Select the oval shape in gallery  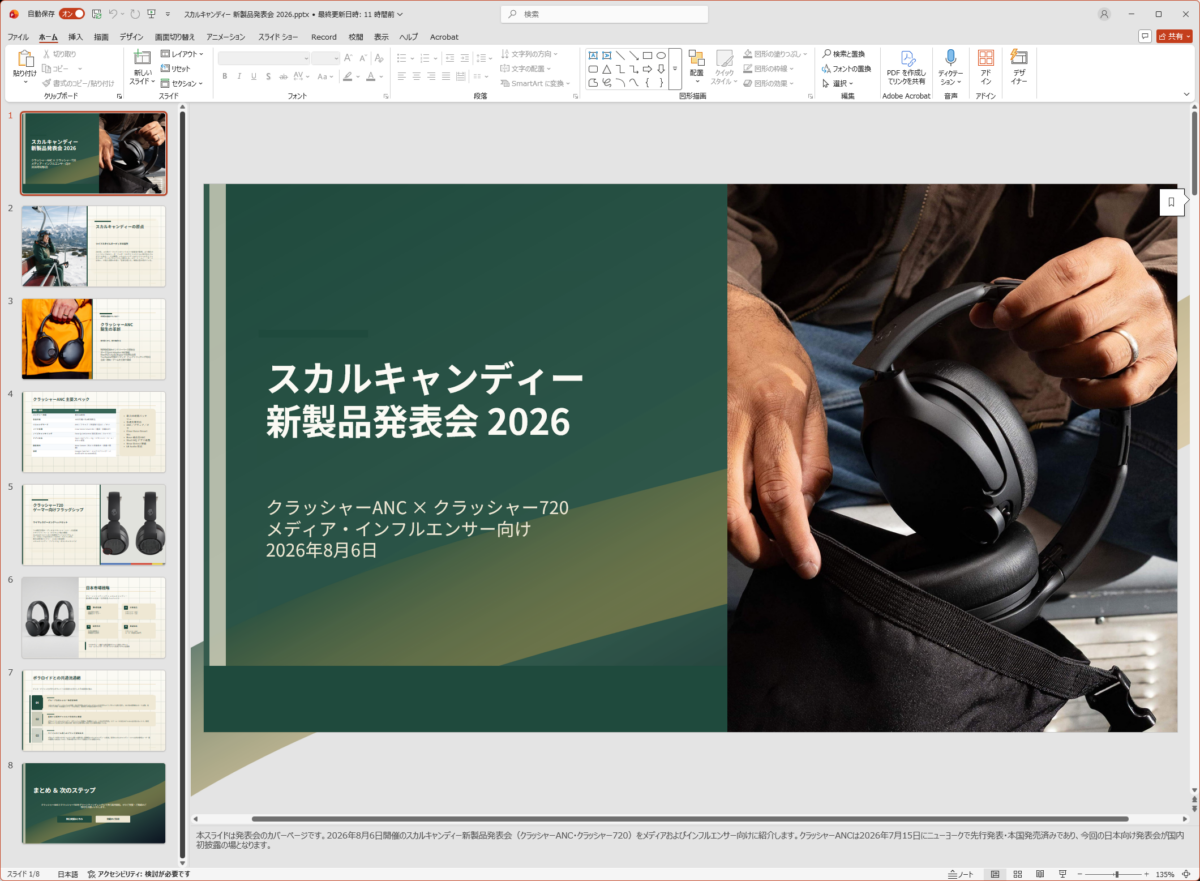point(661,55)
